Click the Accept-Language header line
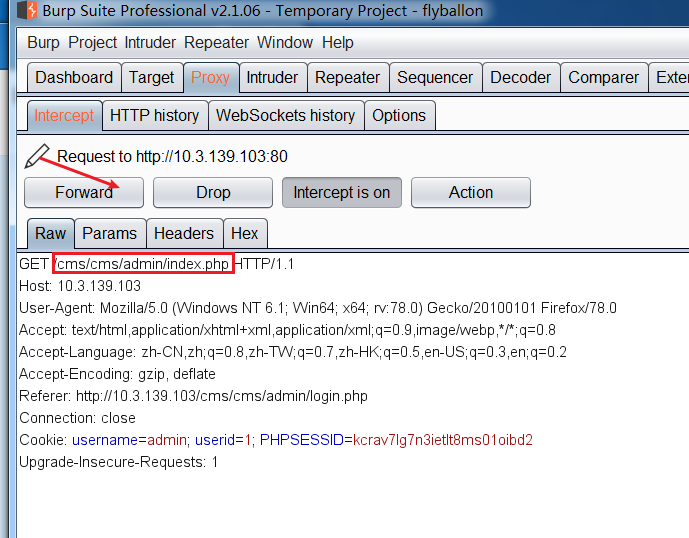 [293, 352]
